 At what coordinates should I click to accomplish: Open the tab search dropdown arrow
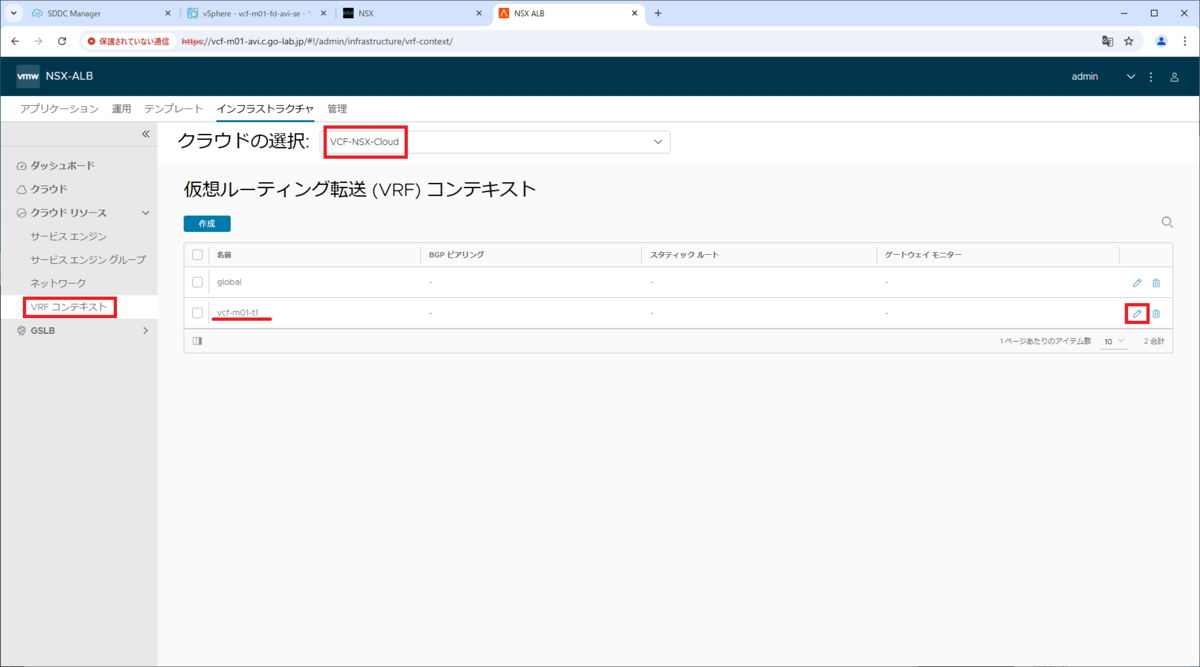(x=14, y=13)
